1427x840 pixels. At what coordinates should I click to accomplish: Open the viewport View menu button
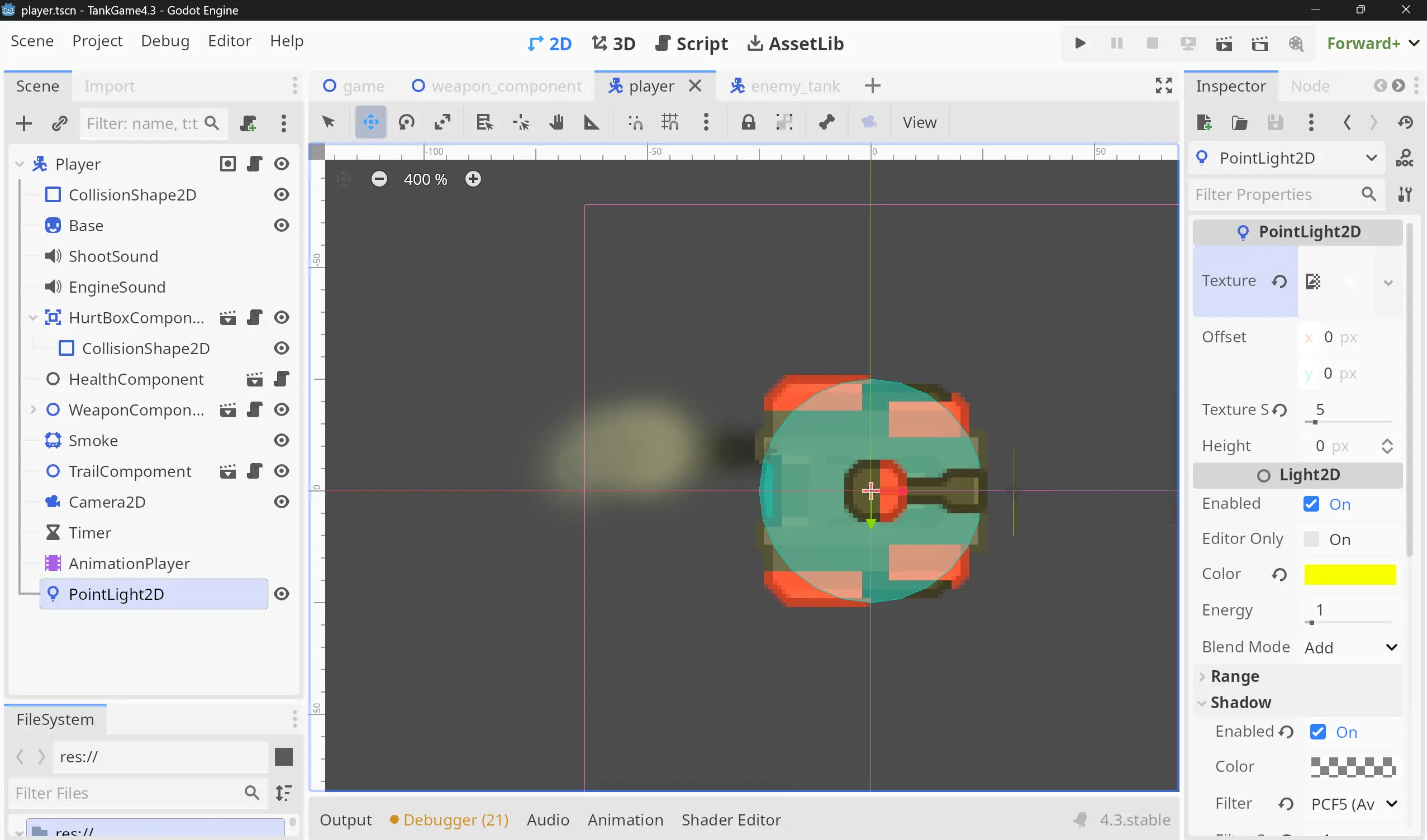coord(919,122)
